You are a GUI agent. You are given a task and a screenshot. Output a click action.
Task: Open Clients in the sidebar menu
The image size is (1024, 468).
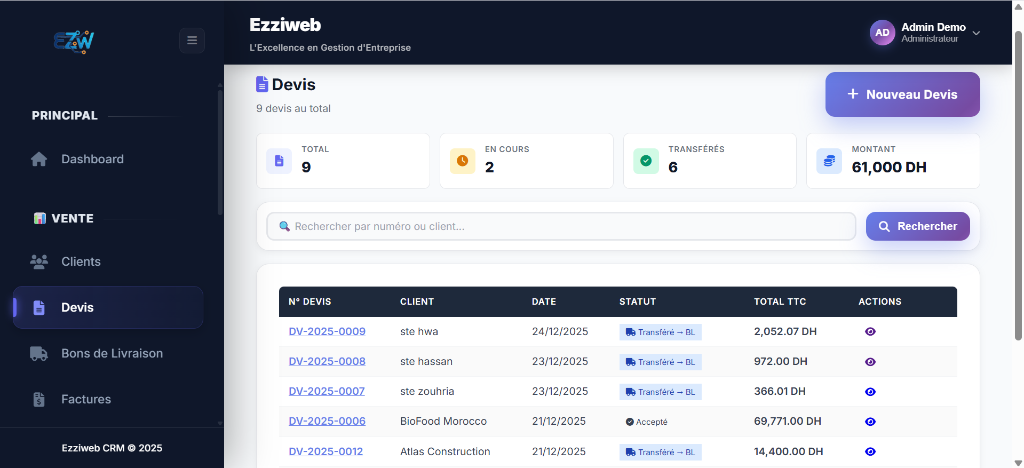108,262
